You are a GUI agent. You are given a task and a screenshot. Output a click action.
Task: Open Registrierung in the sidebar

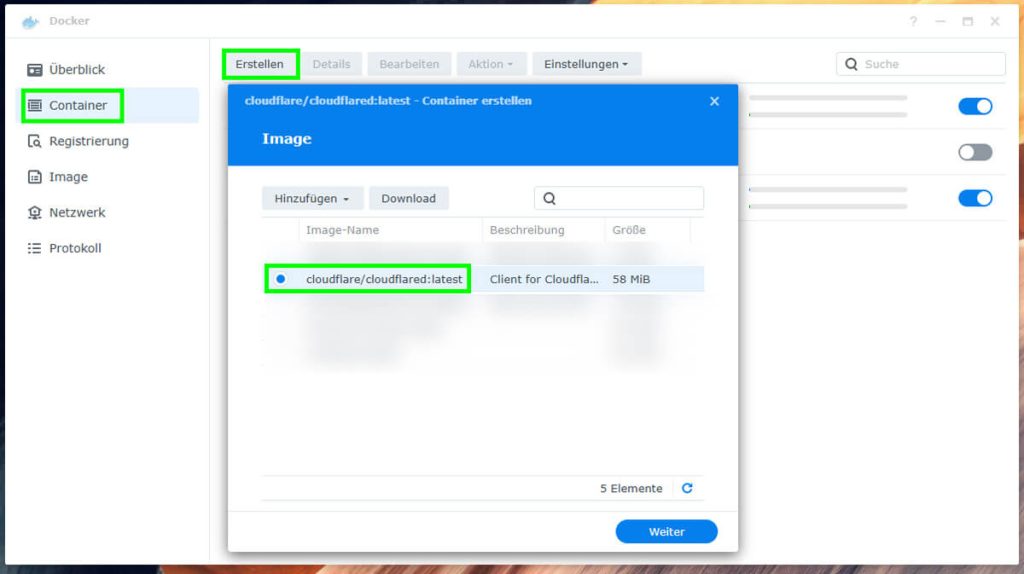coord(107,141)
